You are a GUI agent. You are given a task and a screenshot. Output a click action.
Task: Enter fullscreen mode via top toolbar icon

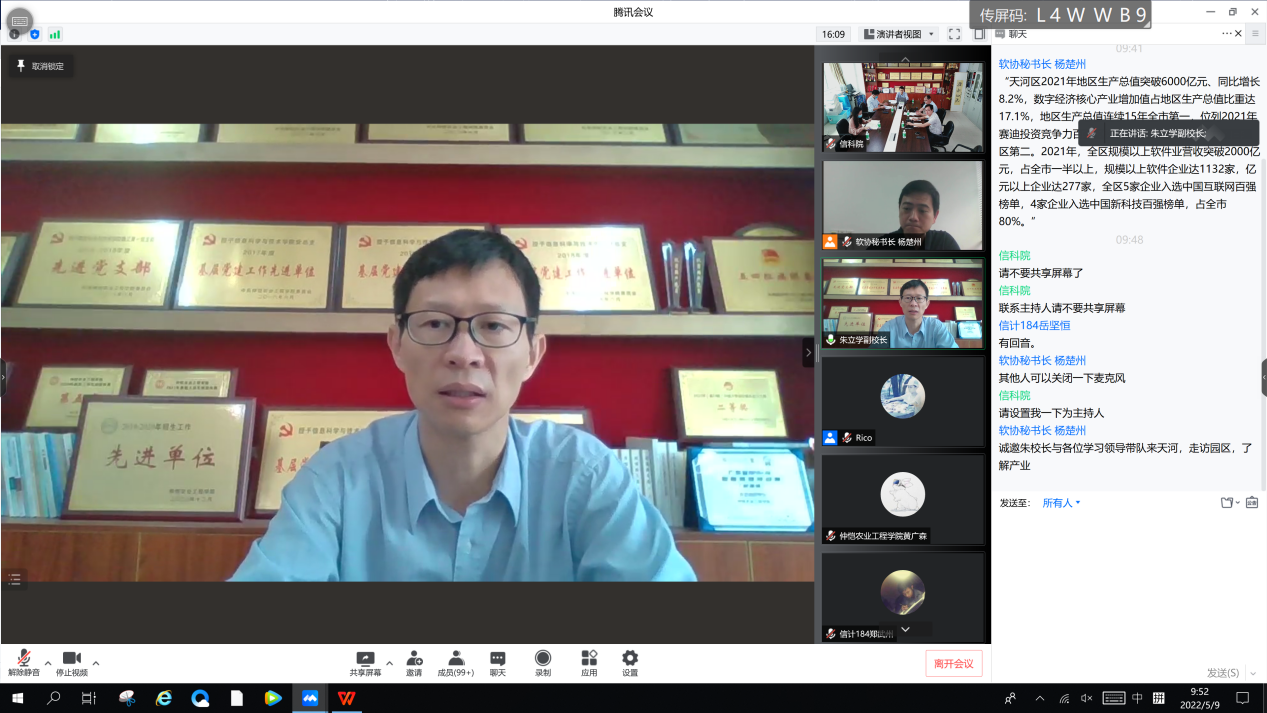click(954, 34)
